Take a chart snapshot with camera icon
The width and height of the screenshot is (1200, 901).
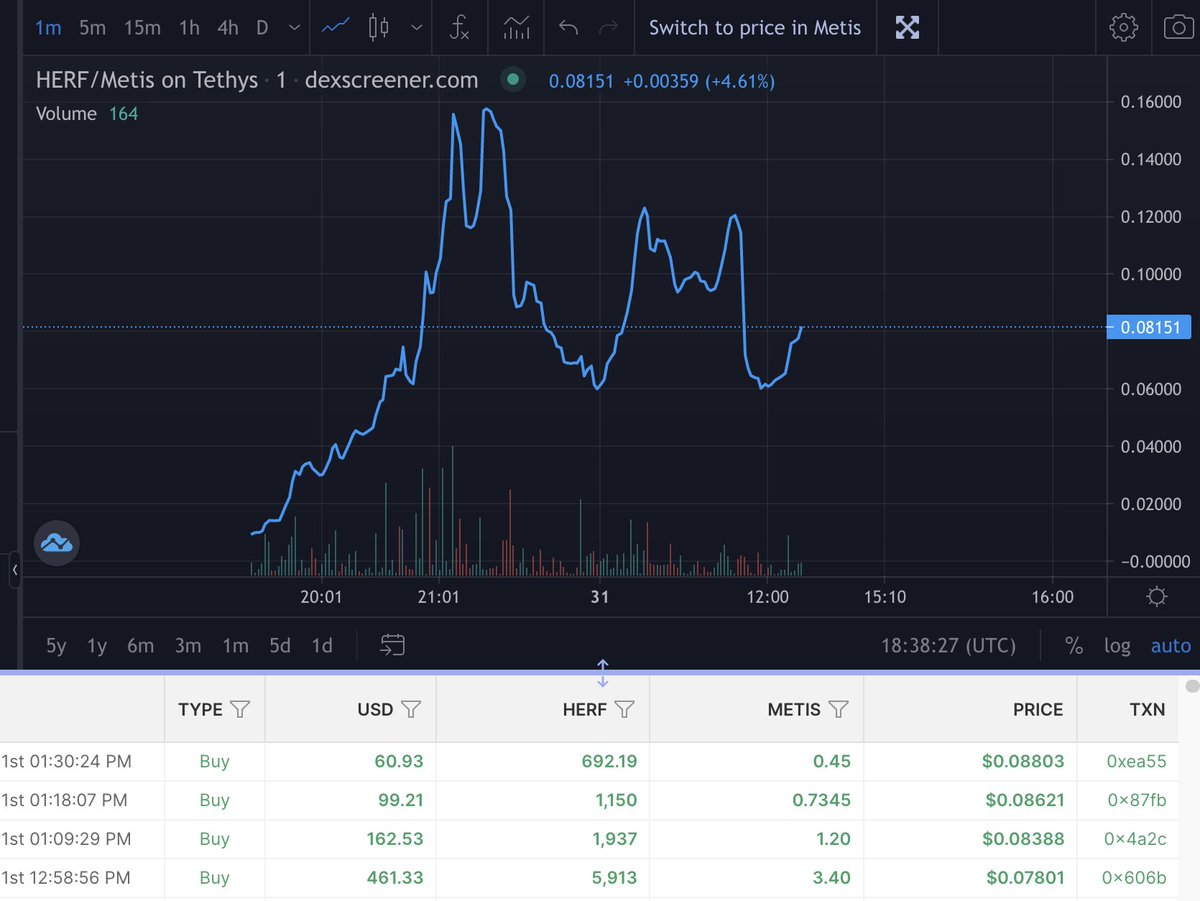[1180, 27]
